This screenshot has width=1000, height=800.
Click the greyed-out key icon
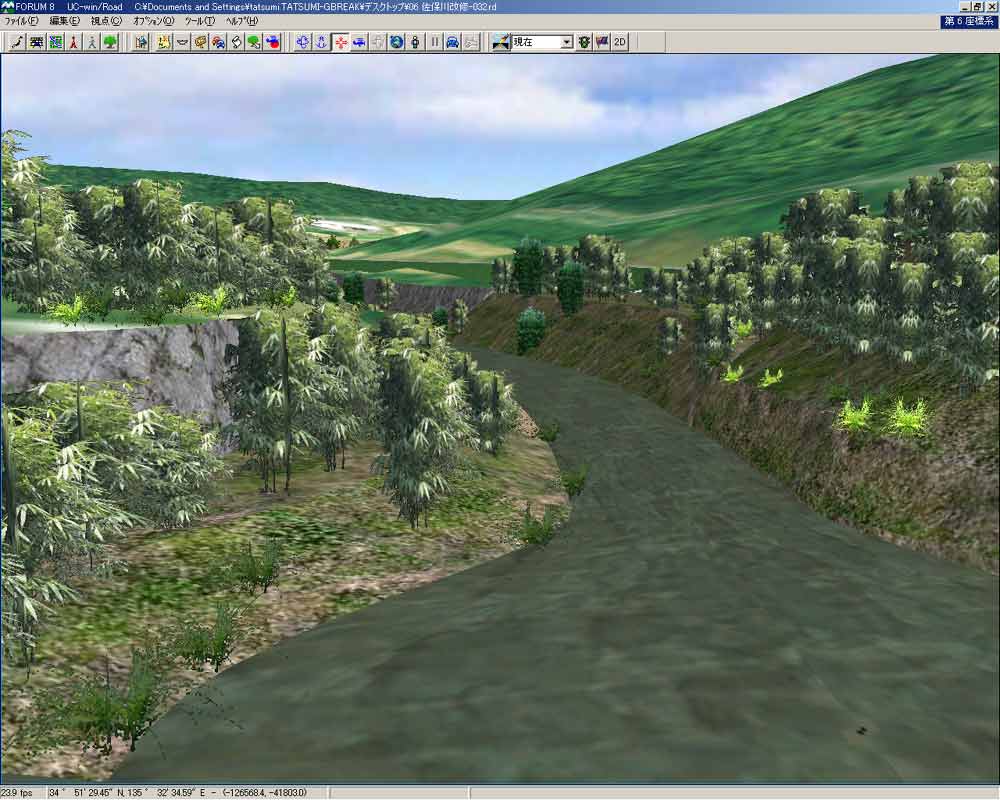pyautogui.click(x=471, y=42)
